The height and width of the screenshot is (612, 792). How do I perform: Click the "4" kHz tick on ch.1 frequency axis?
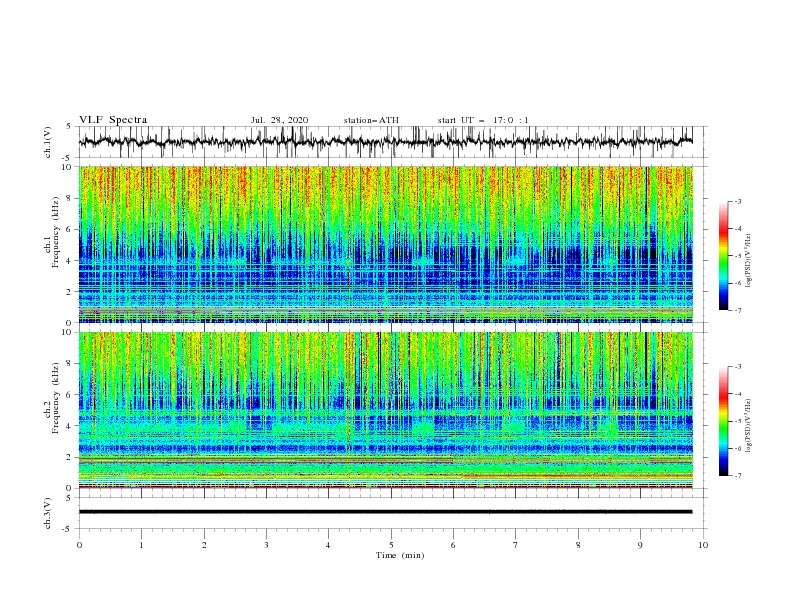click(x=70, y=261)
